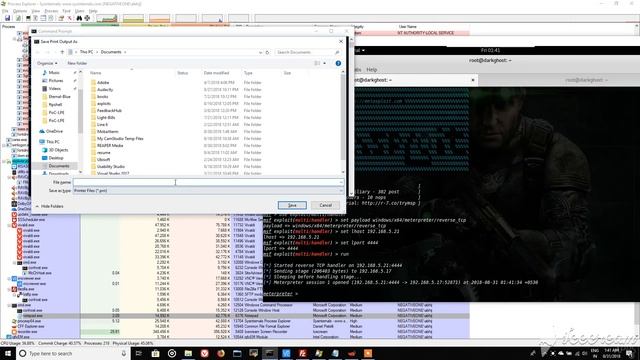Select the exploits folder in file list
This screenshot has height=360, width=640.
(x=104, y=103)
